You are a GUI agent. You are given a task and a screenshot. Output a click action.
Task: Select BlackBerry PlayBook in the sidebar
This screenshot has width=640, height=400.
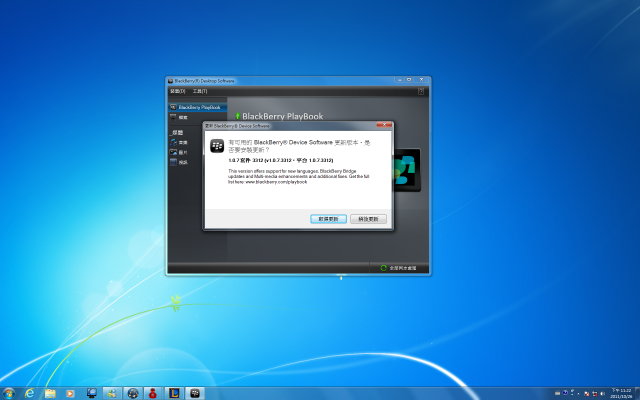(198, 107)
